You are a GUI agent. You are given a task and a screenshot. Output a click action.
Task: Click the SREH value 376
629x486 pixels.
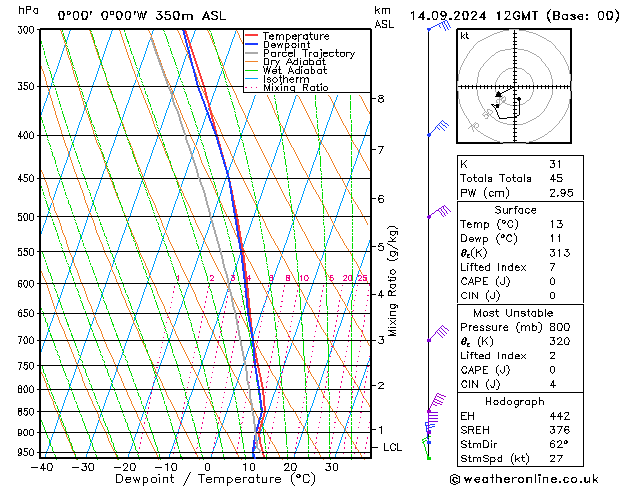tap(560, 430)
